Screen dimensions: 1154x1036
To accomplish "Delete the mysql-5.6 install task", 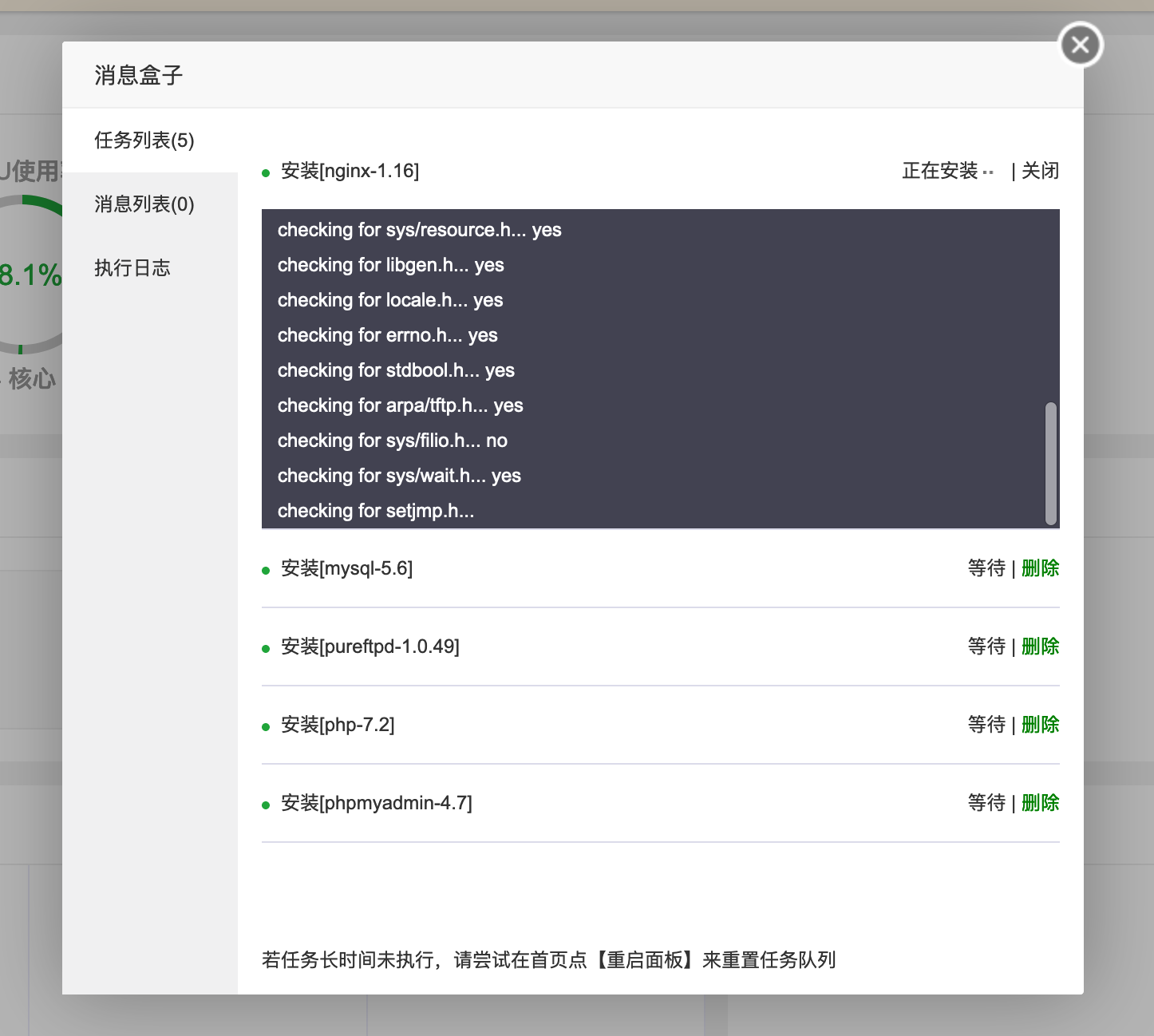I will [1040, 568].
